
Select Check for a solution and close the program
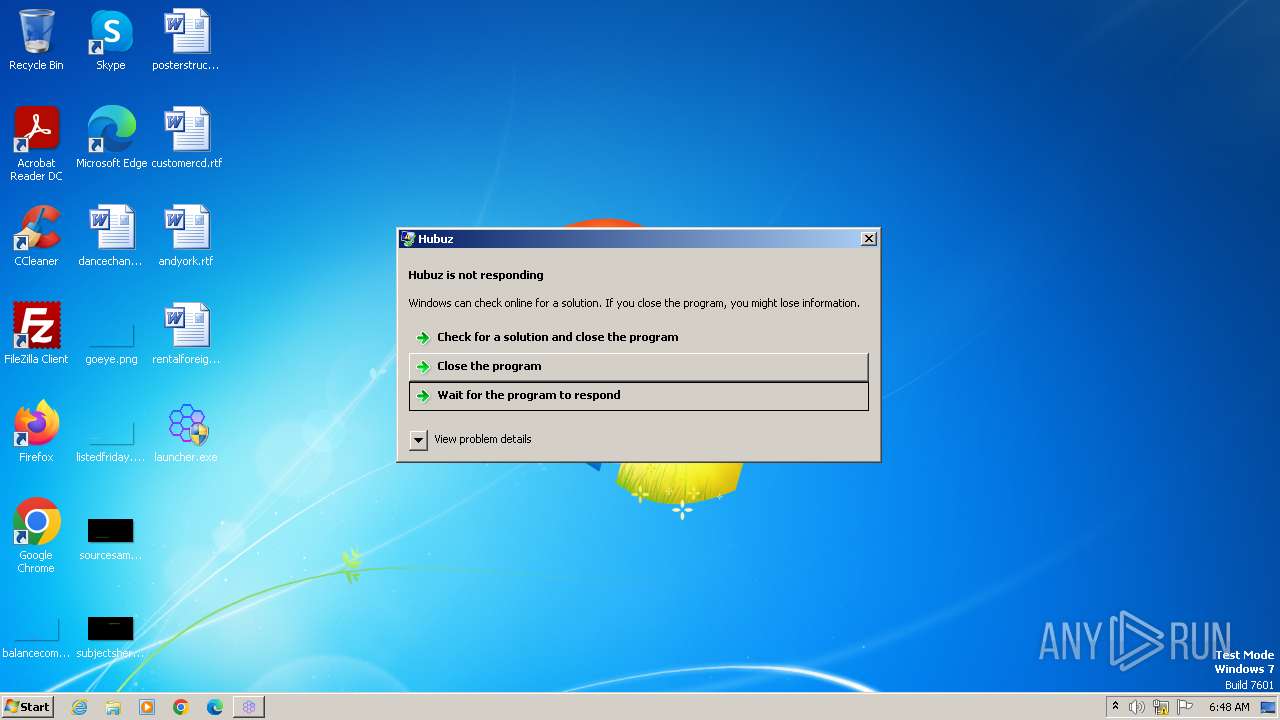638,337
